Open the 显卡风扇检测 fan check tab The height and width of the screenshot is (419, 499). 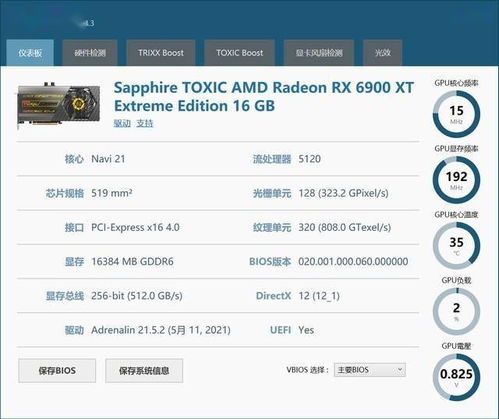click(319, 53)
